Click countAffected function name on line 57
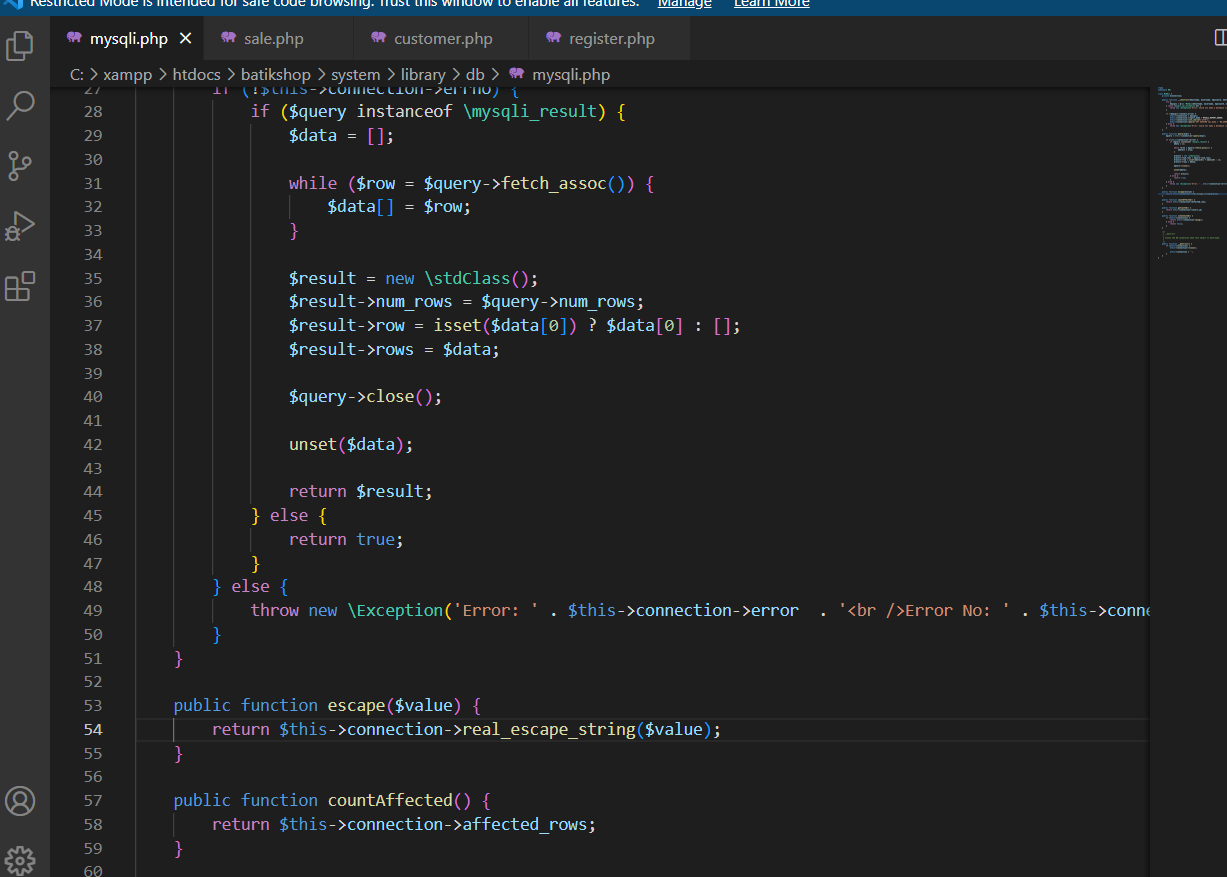The image size is (1227, 877). coord(390,800)
